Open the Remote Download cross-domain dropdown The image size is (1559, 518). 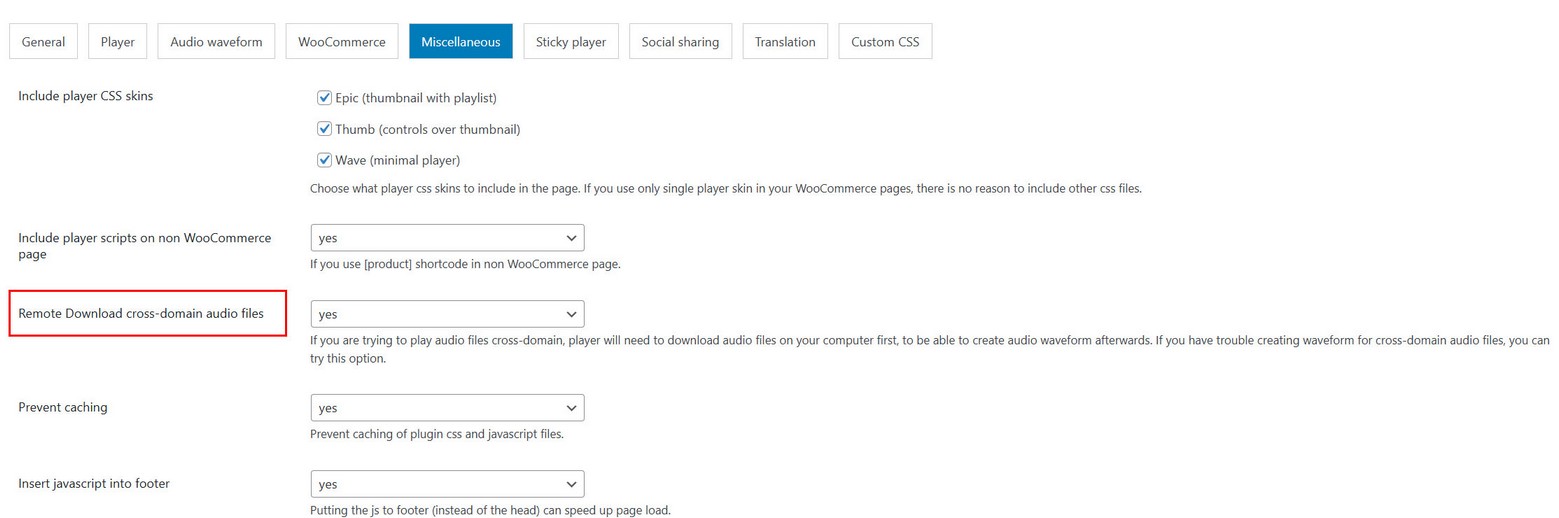pos(447,314)
